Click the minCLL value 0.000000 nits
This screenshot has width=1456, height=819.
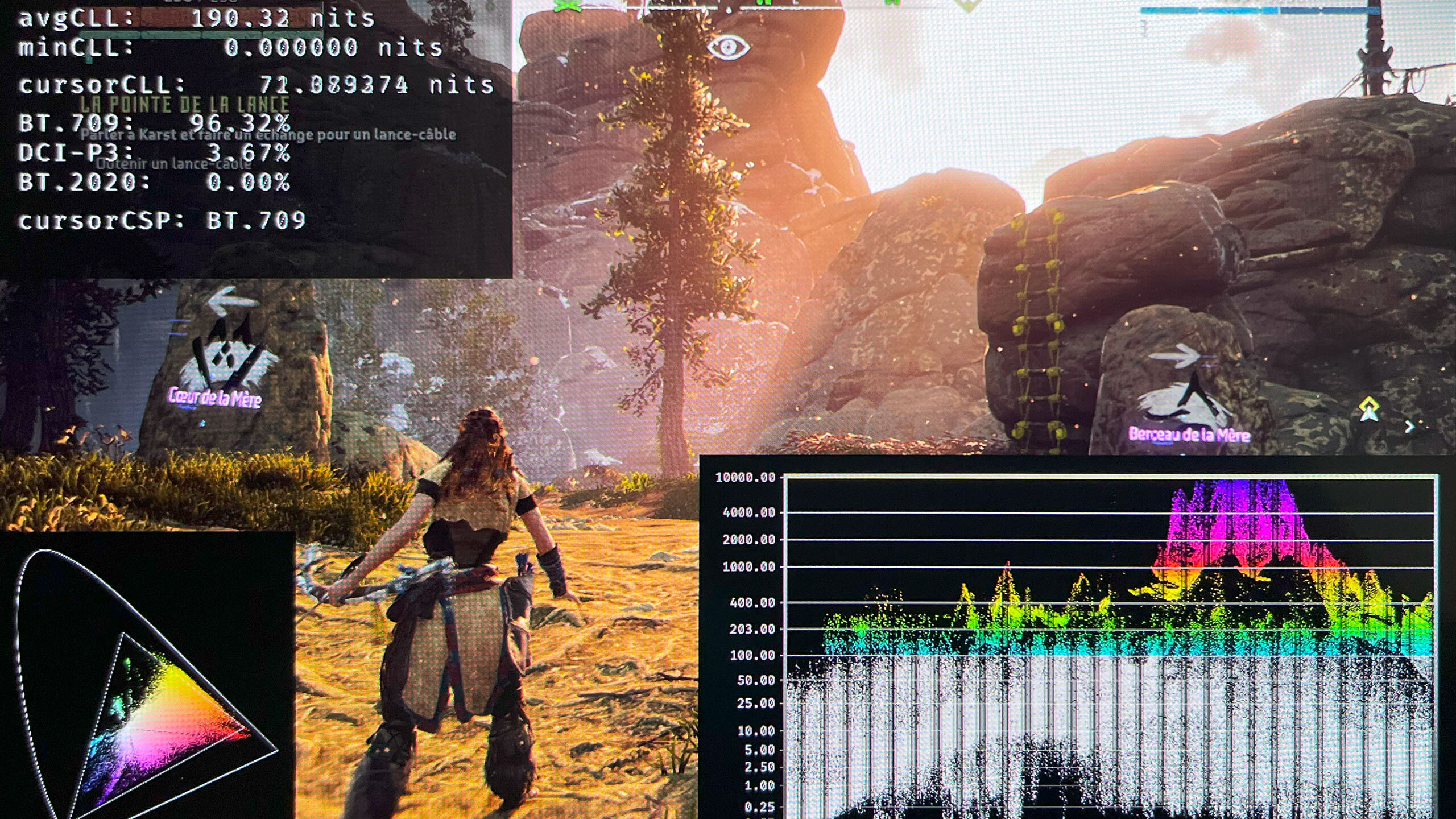(x=333, y=47)
